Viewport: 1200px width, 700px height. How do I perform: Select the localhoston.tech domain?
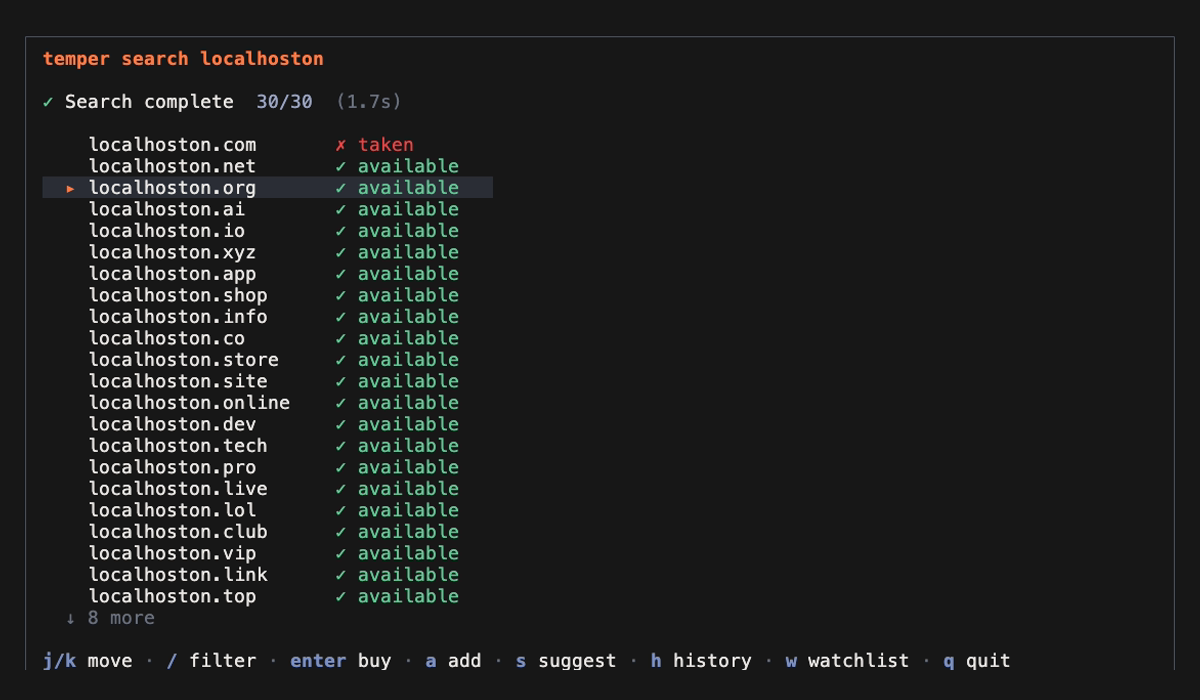[x=178, y=446]
